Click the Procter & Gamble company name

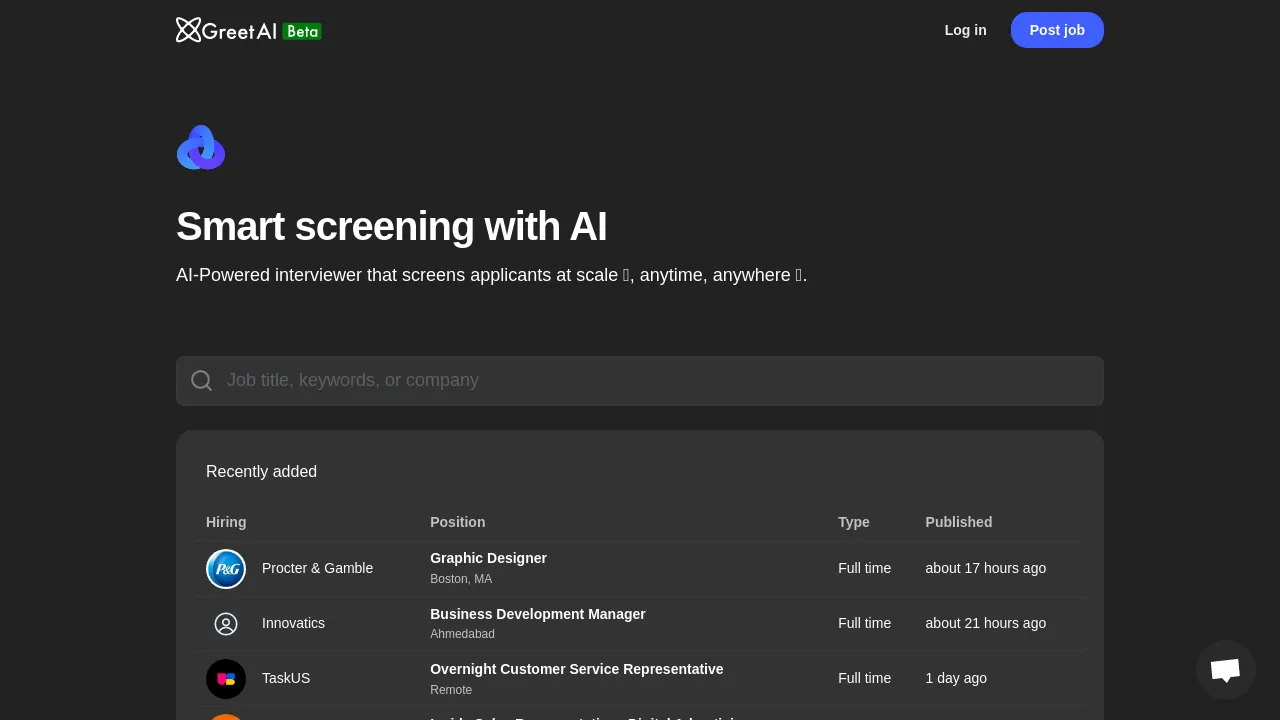pyautogui.click(x=317, y=568)
